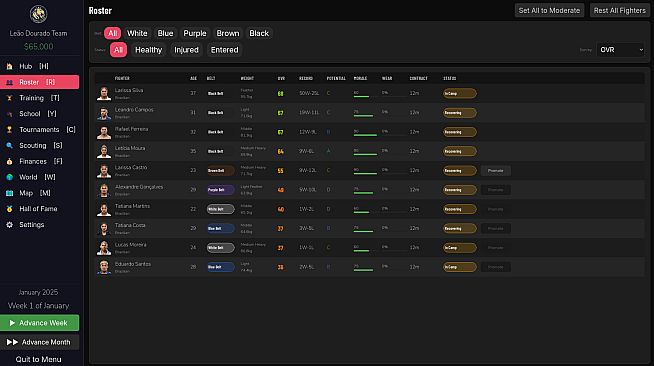Click the name Leandro Campos

134,110
